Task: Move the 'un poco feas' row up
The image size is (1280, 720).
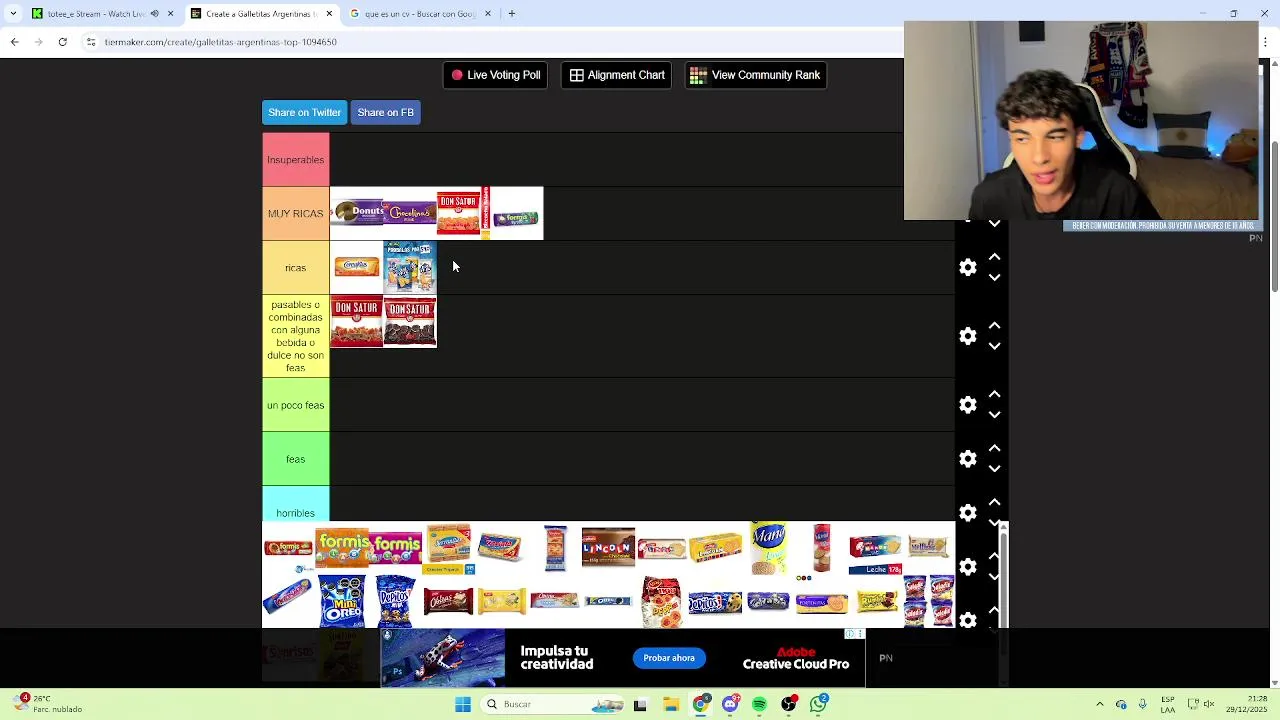Action: point(994,395)
